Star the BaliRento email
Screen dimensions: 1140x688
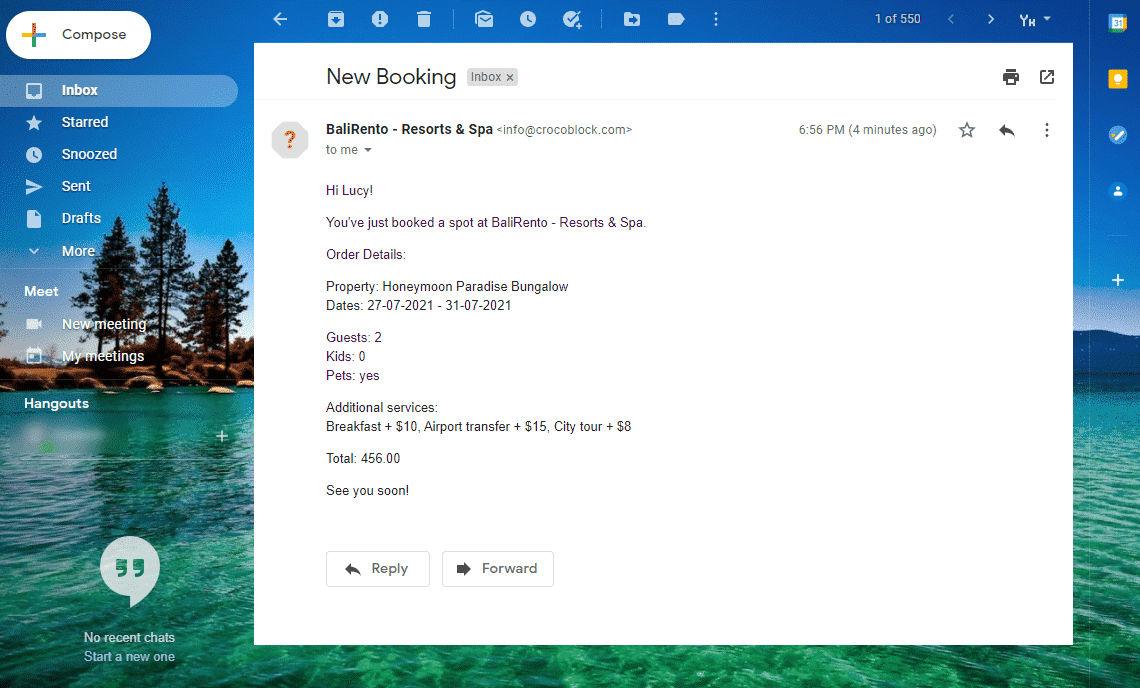point(967,130)
